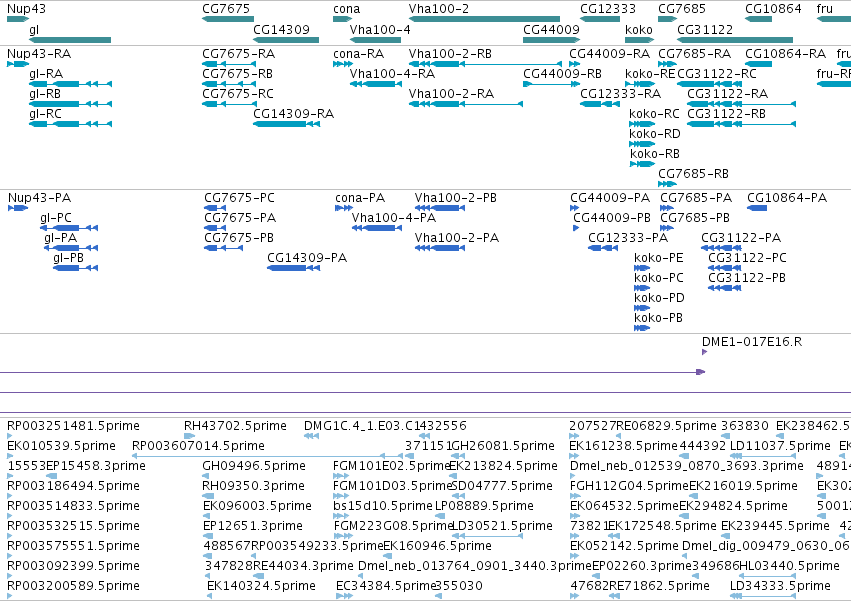The image size is (851, 601).
Task: Click the CG10864 gene label
Action: (x=773, y=9)
